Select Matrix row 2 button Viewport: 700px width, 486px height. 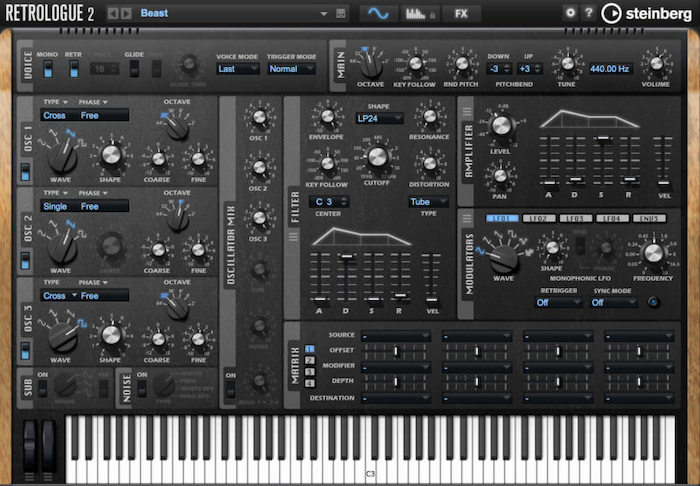(310, 361)
